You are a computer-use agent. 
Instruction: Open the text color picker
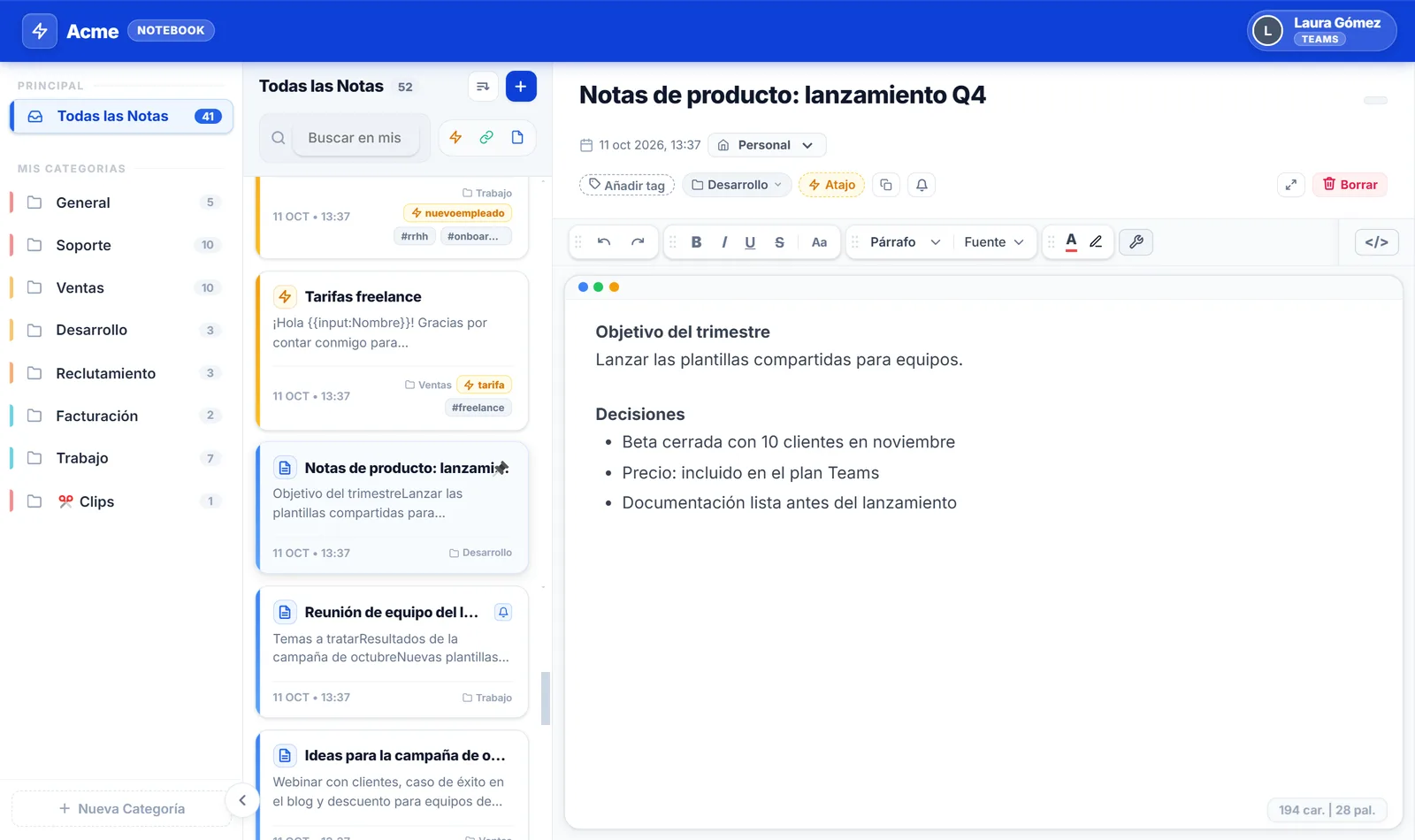(1071, 241)
